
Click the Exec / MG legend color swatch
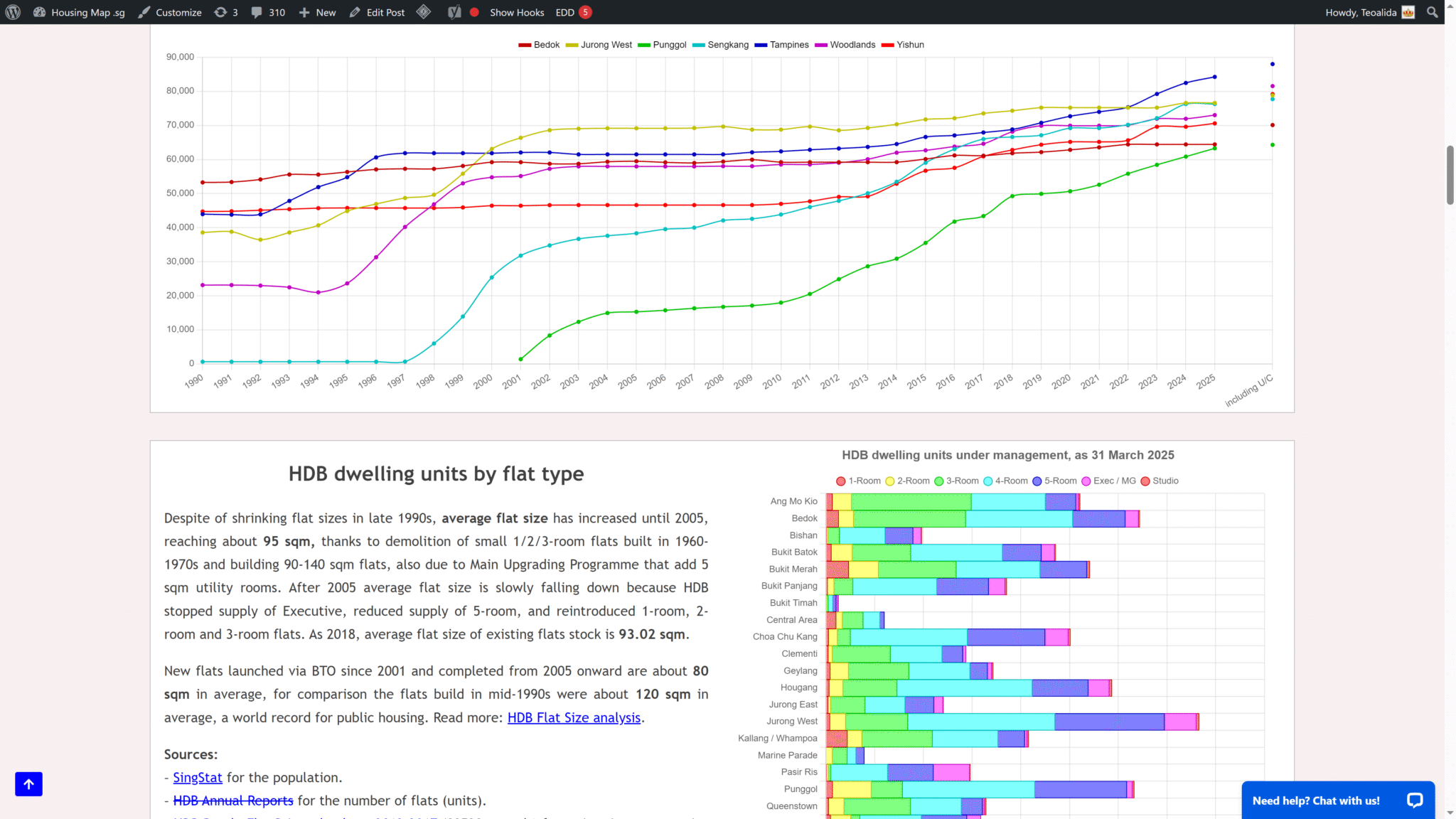[x=1086, y=481]
